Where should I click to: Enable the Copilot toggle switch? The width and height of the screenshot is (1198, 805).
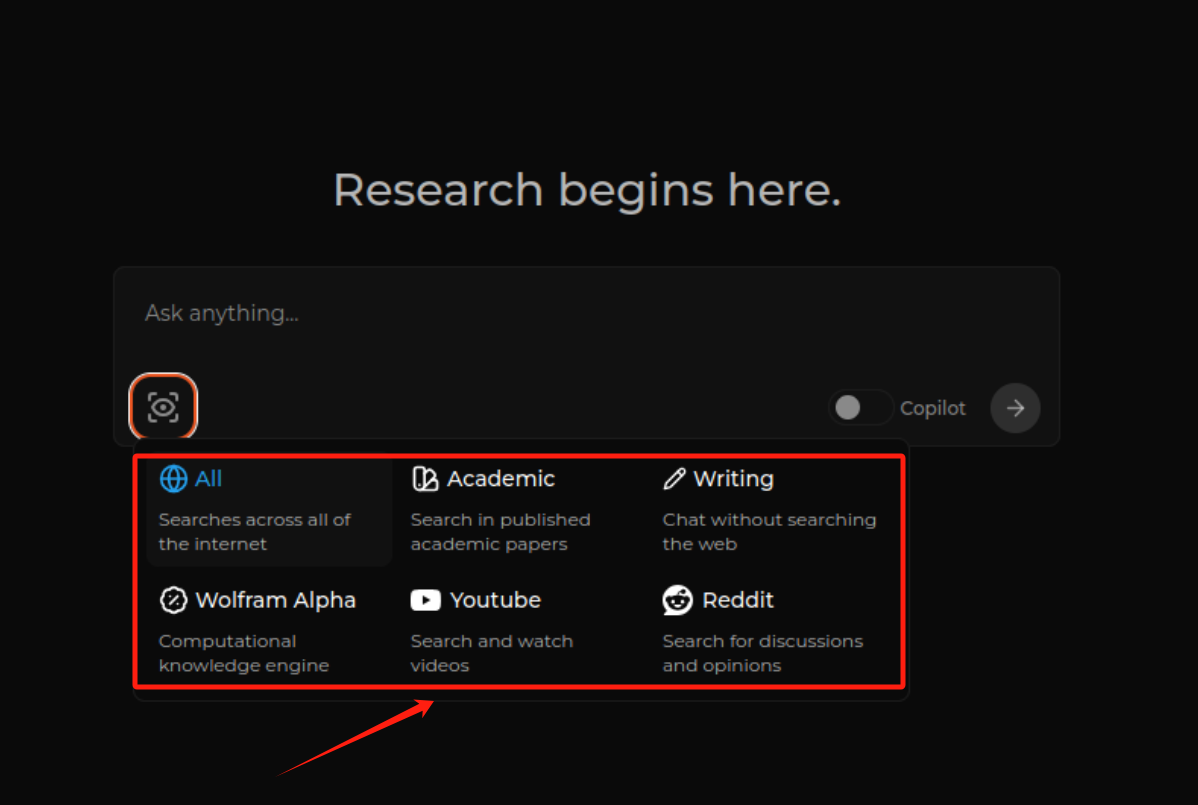pyautogui.click(x=859, y=408)
